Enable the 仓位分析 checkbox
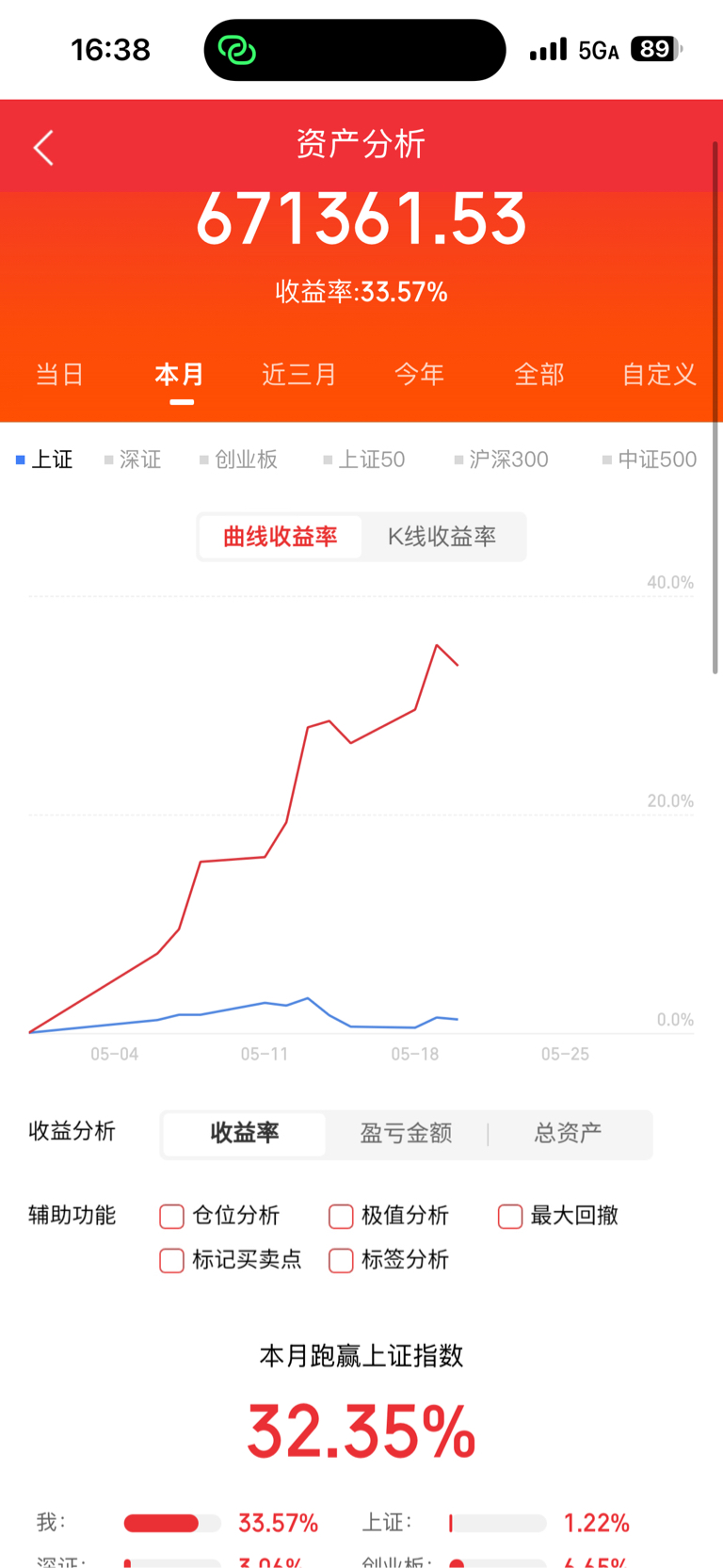 click(x=171, y=1216)
